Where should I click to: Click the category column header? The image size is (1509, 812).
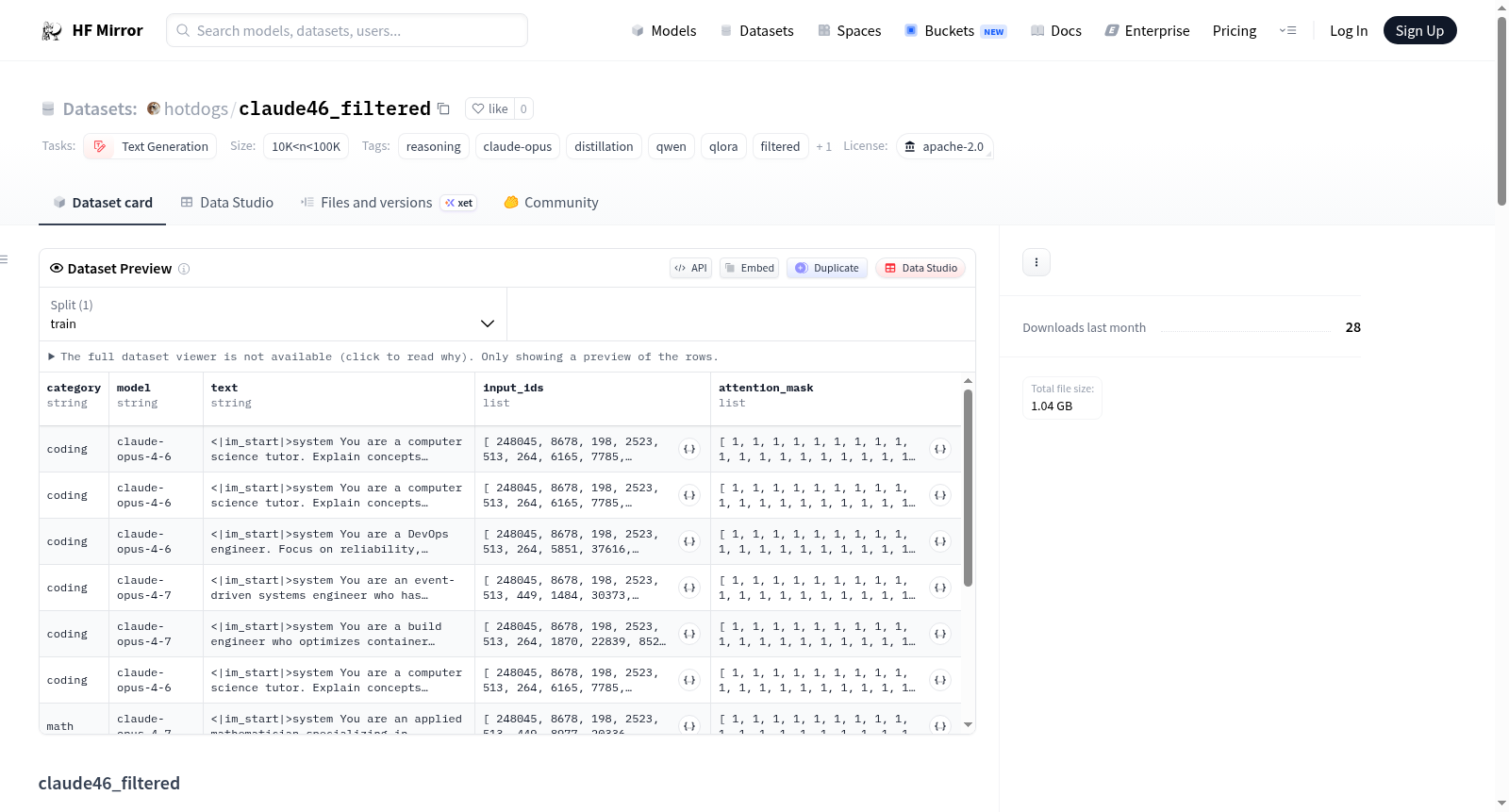[x=75, y=395]
